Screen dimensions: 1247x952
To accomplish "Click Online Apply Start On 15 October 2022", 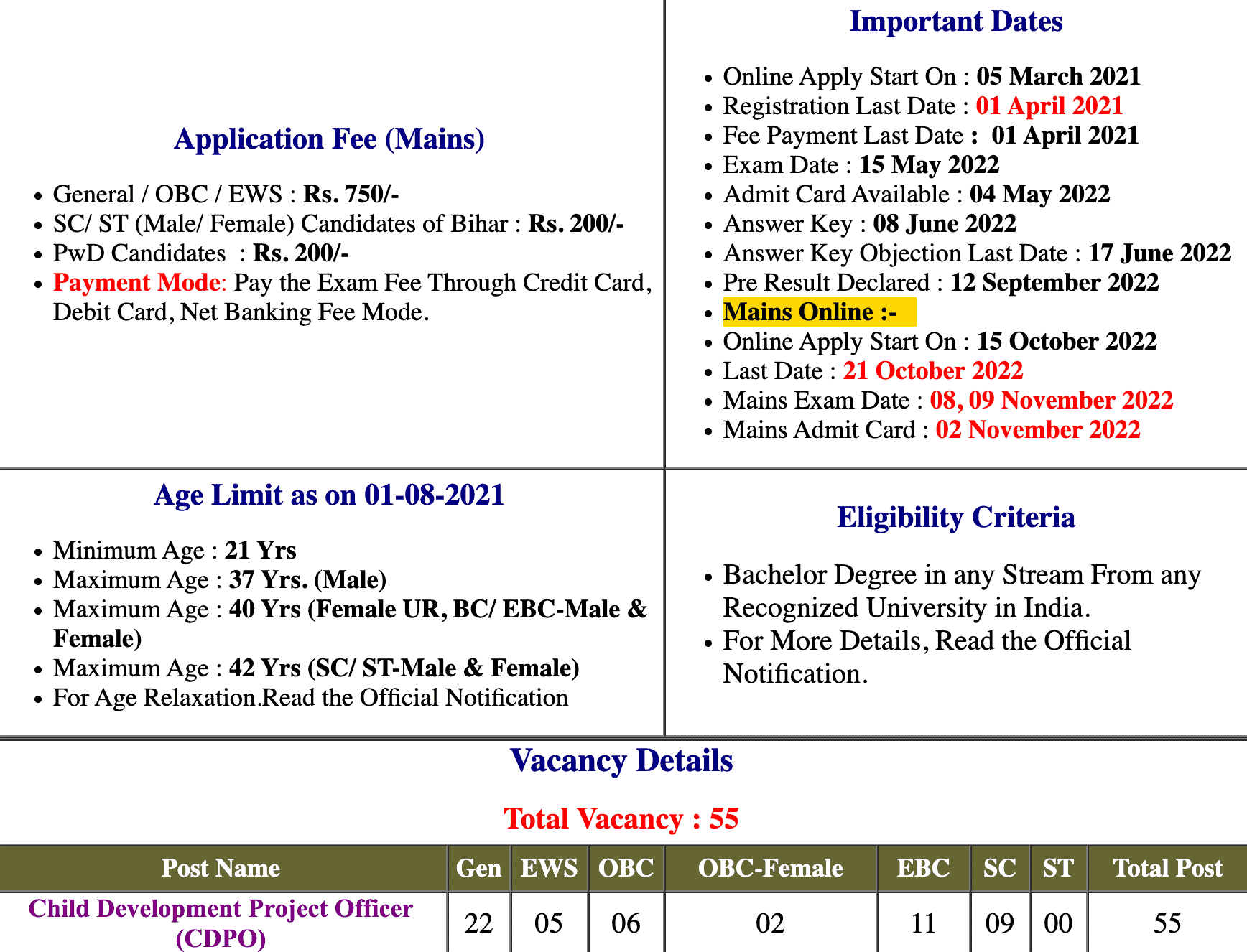I will (x=940, y=342).
